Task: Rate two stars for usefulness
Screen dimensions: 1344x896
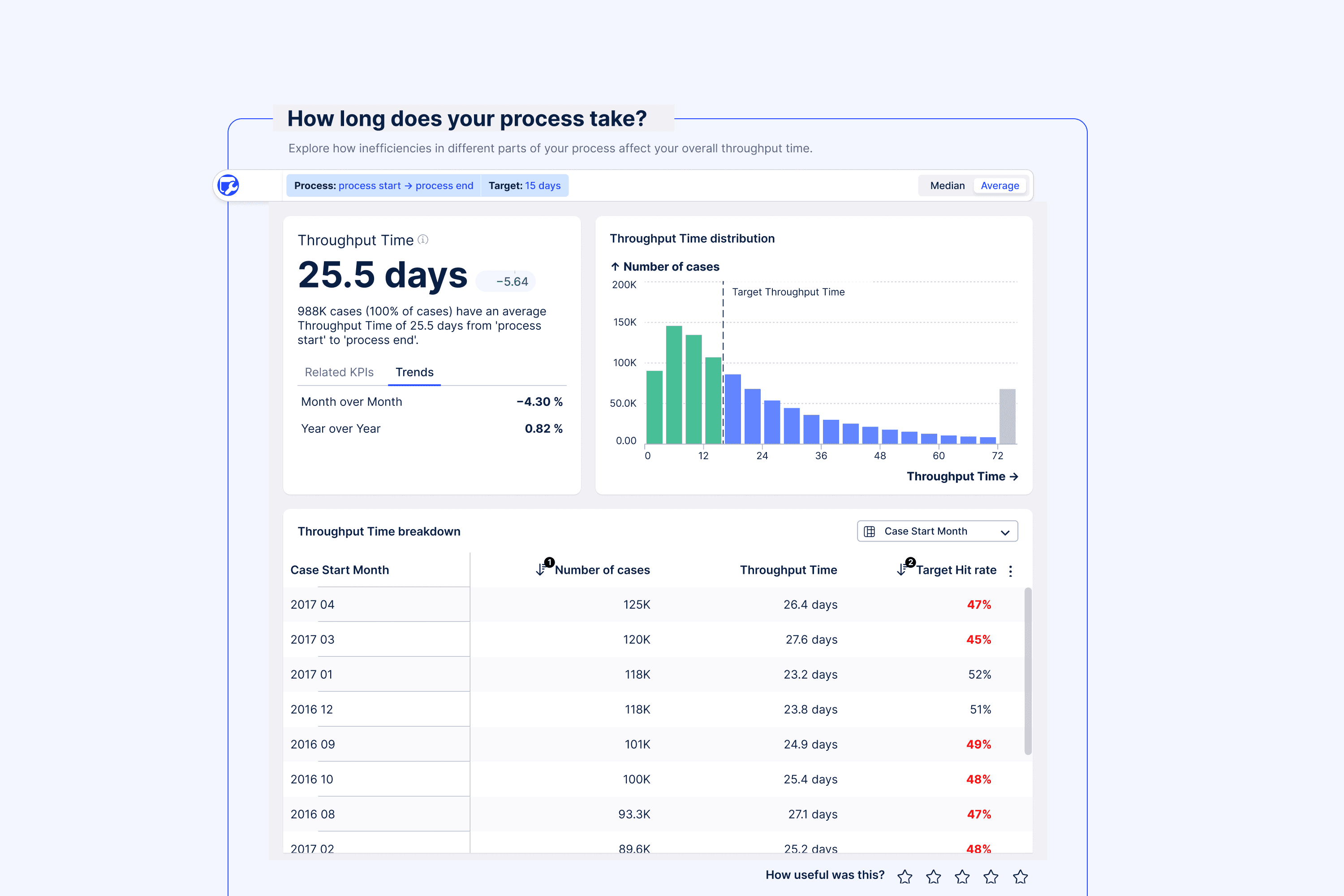Action: pos(934,877)
